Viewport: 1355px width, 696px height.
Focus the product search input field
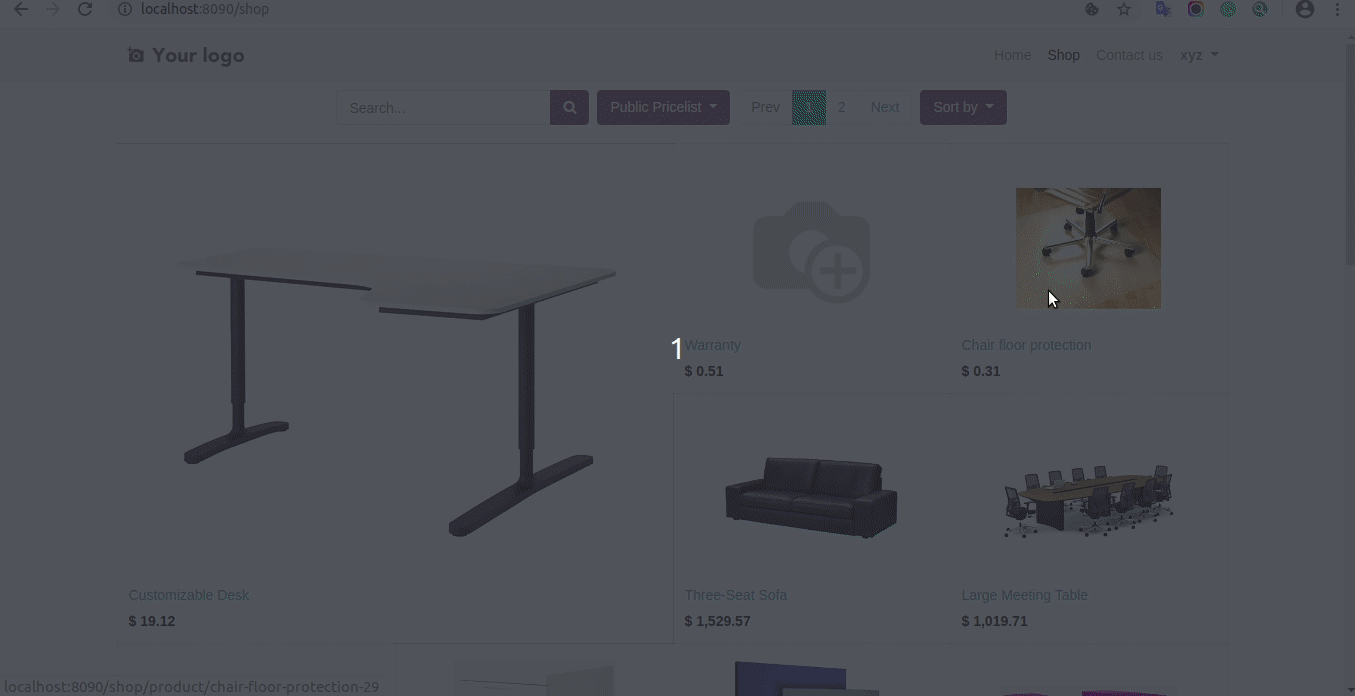click(x=443, y=107)
